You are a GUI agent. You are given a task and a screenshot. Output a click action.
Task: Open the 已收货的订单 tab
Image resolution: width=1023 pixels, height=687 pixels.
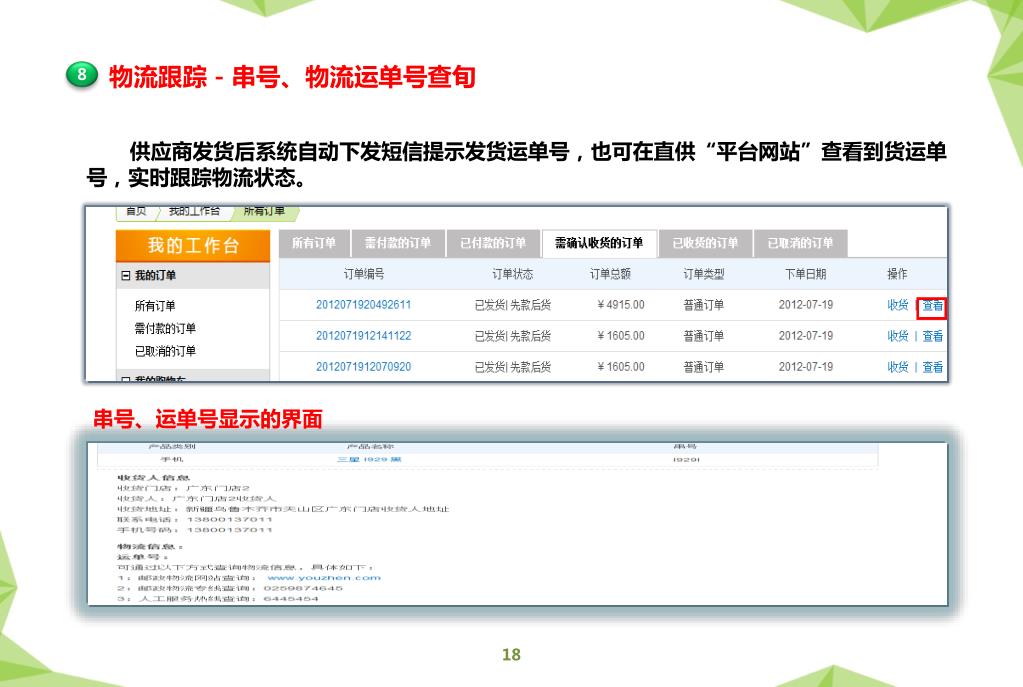point(705,243)
